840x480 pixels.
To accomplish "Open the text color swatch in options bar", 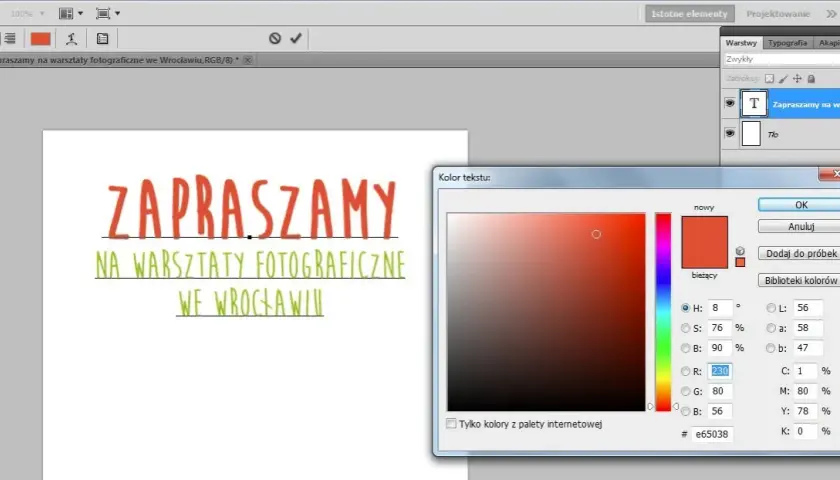I will [41, 39].
